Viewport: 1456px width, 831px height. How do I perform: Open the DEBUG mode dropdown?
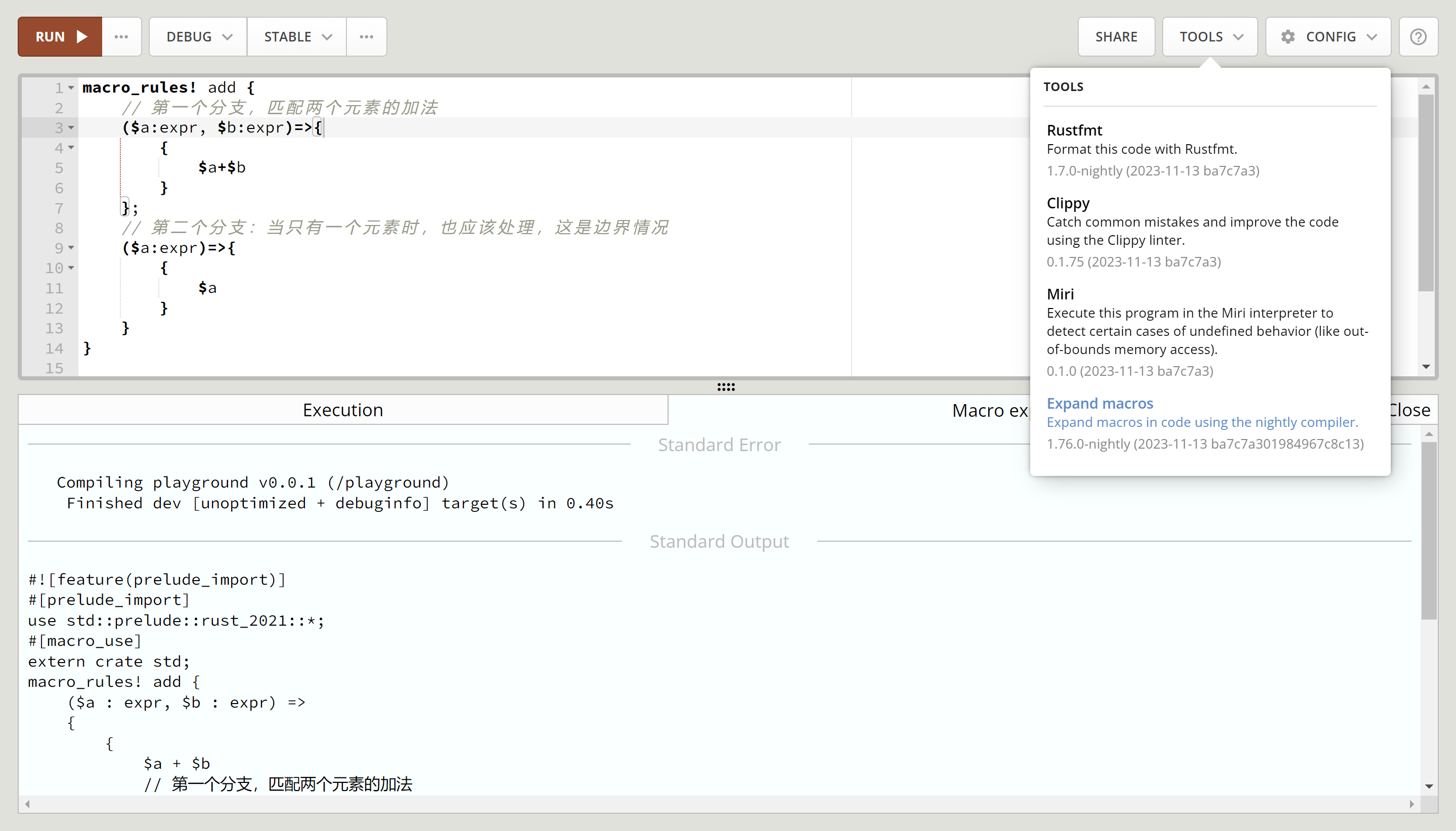(x=198, y=36)
